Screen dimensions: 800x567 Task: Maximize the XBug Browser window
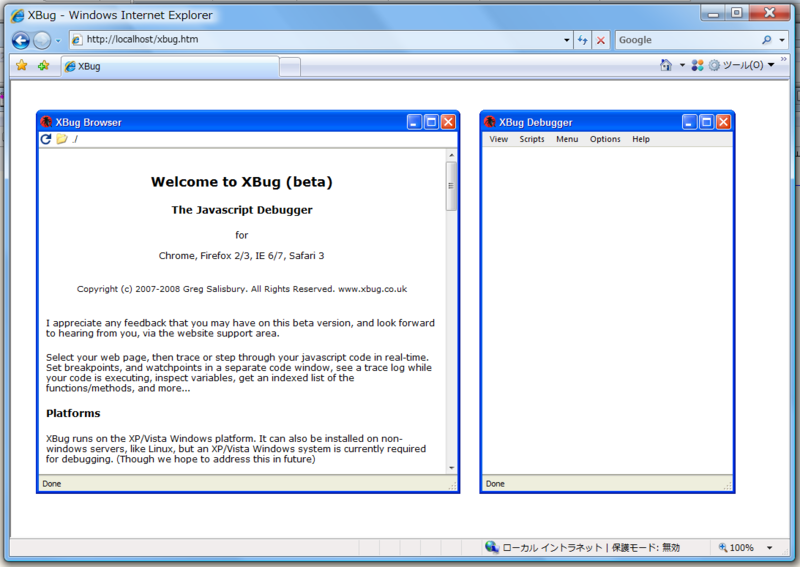431,122
